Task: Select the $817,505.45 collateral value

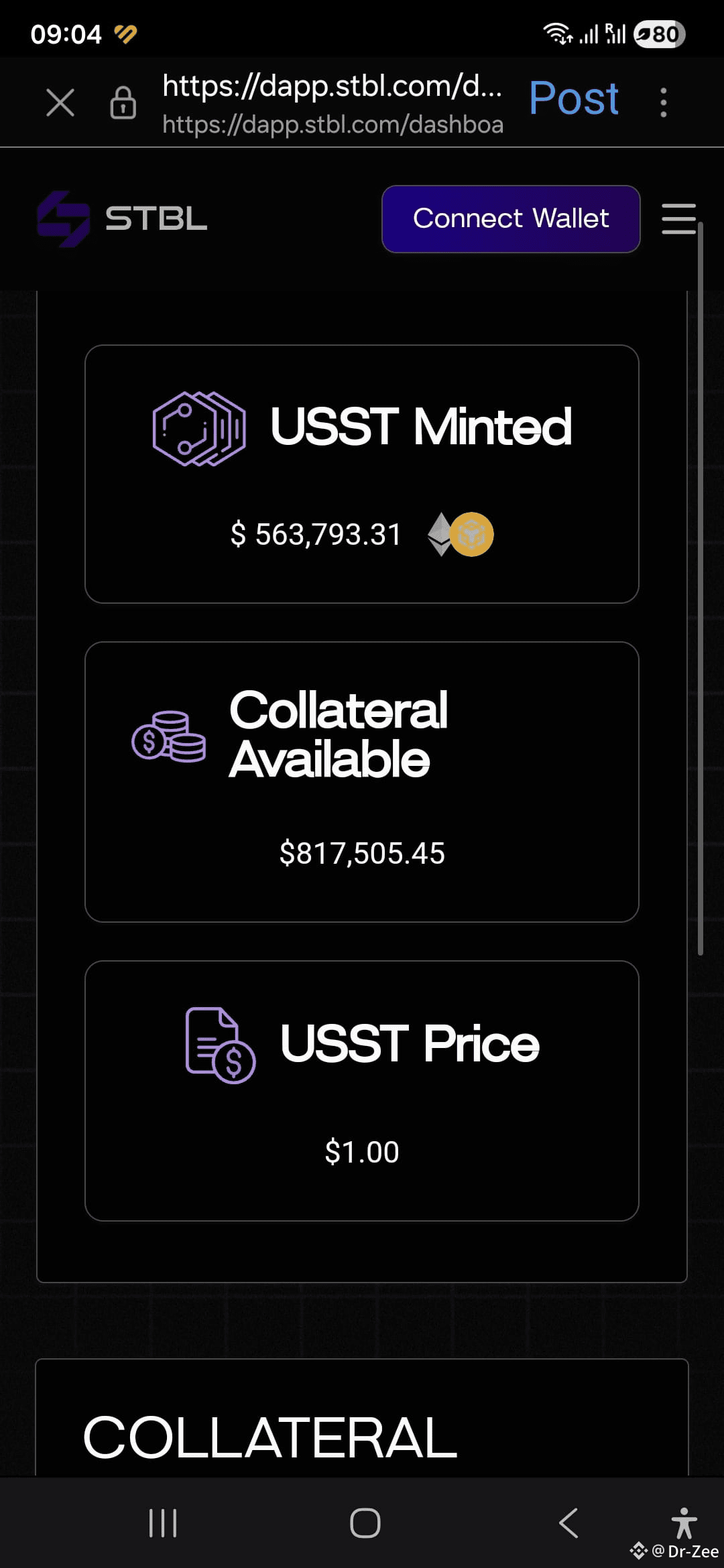Action: (x=362, y=853)
